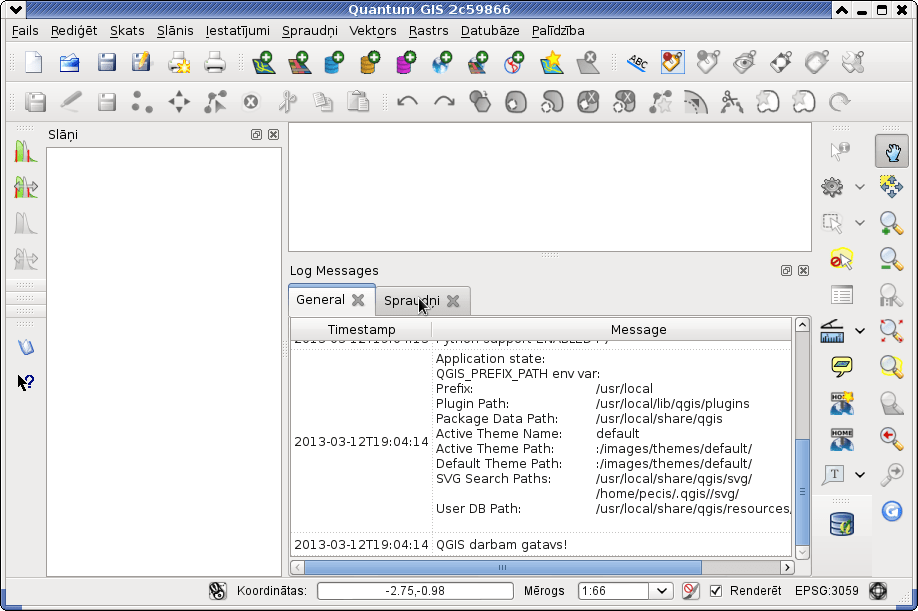Click scroll right arrow of log
This screenshot has width=918, height=611.
[787, 567]
